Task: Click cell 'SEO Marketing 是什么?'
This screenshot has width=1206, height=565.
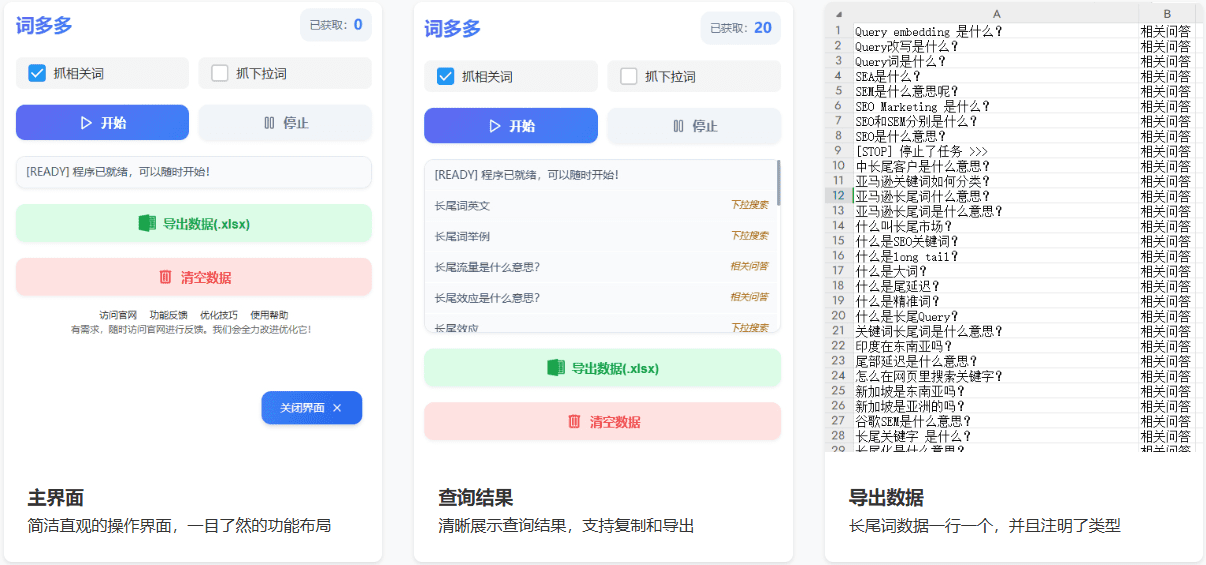Action: 996,106
